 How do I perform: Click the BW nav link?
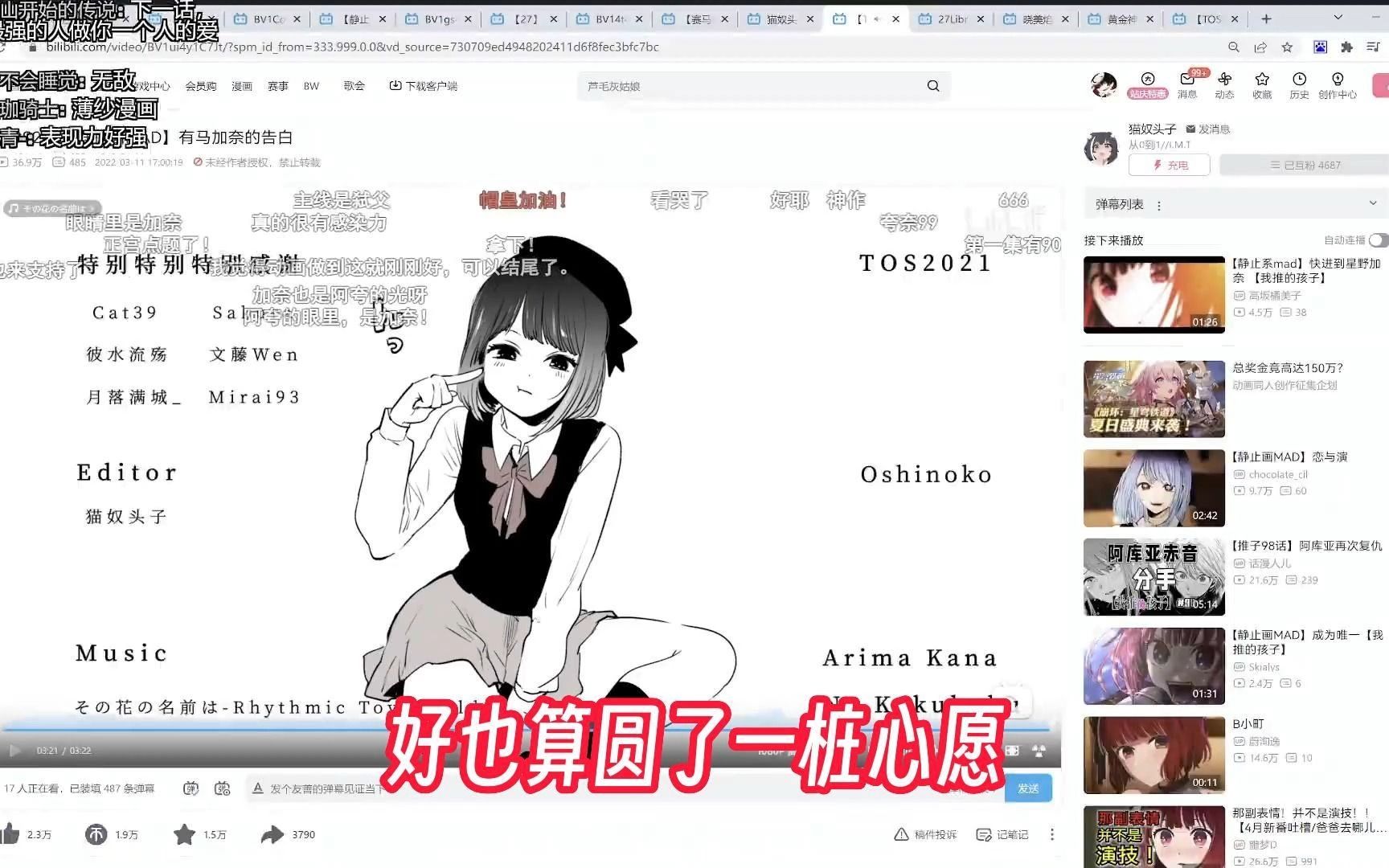pyautogui.click(x=311, y=86)
